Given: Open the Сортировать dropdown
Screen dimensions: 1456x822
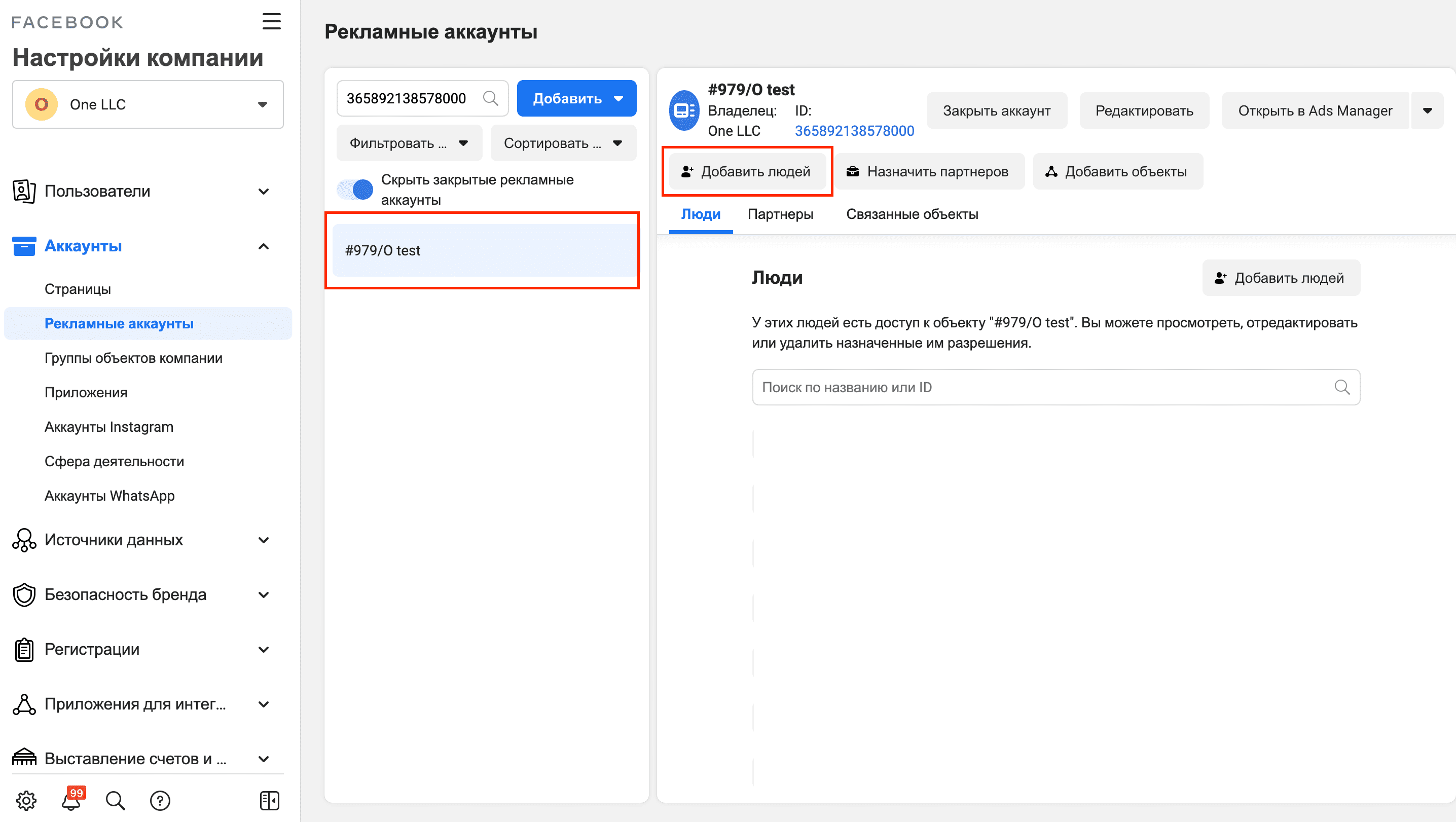Looking at the screenshot, I should [x=563, y=143].
